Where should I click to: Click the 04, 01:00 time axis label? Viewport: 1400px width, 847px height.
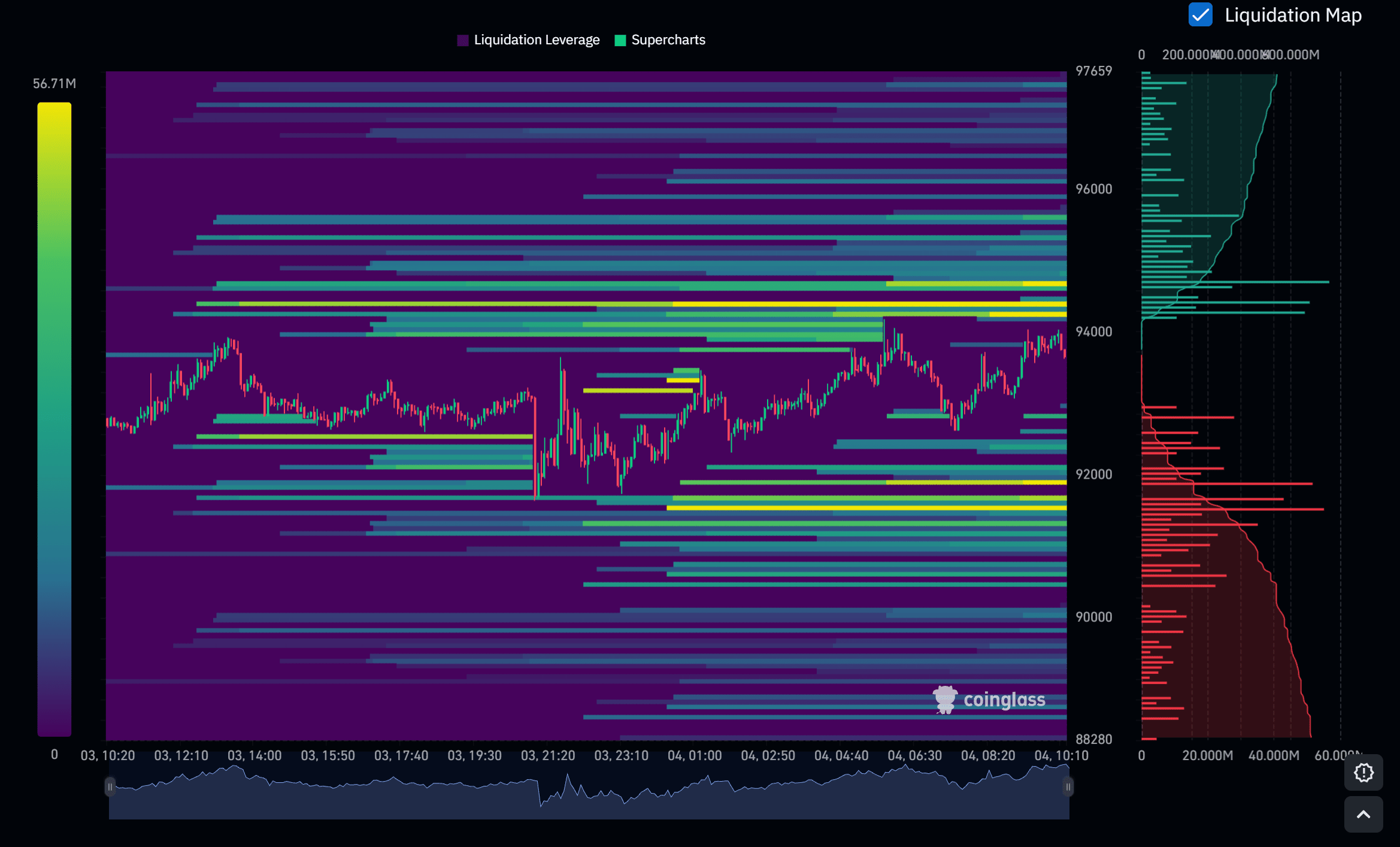695,755
